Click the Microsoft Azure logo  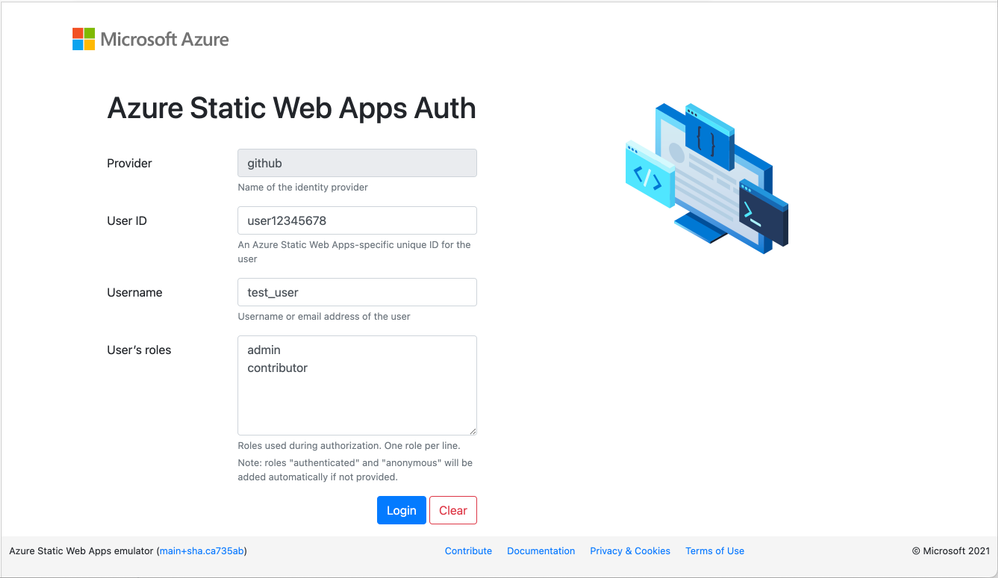point(150,39)
